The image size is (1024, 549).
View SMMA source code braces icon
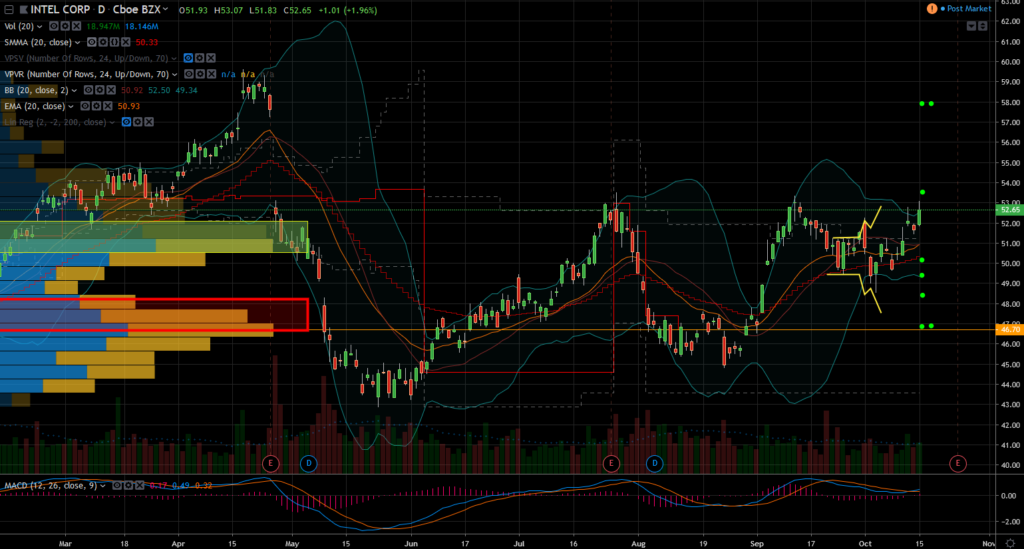114,42
